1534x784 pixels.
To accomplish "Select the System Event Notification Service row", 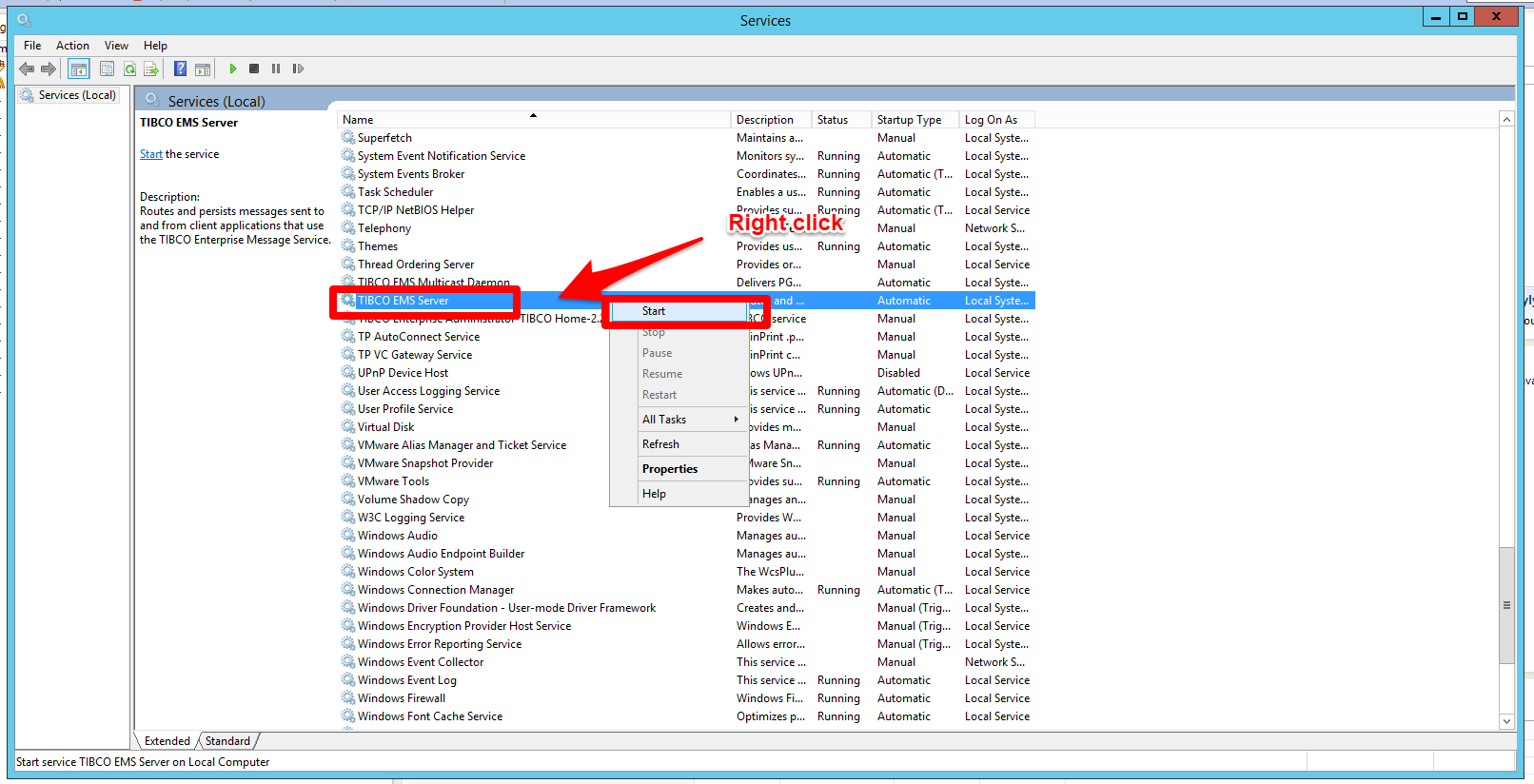I will (686, 156).
